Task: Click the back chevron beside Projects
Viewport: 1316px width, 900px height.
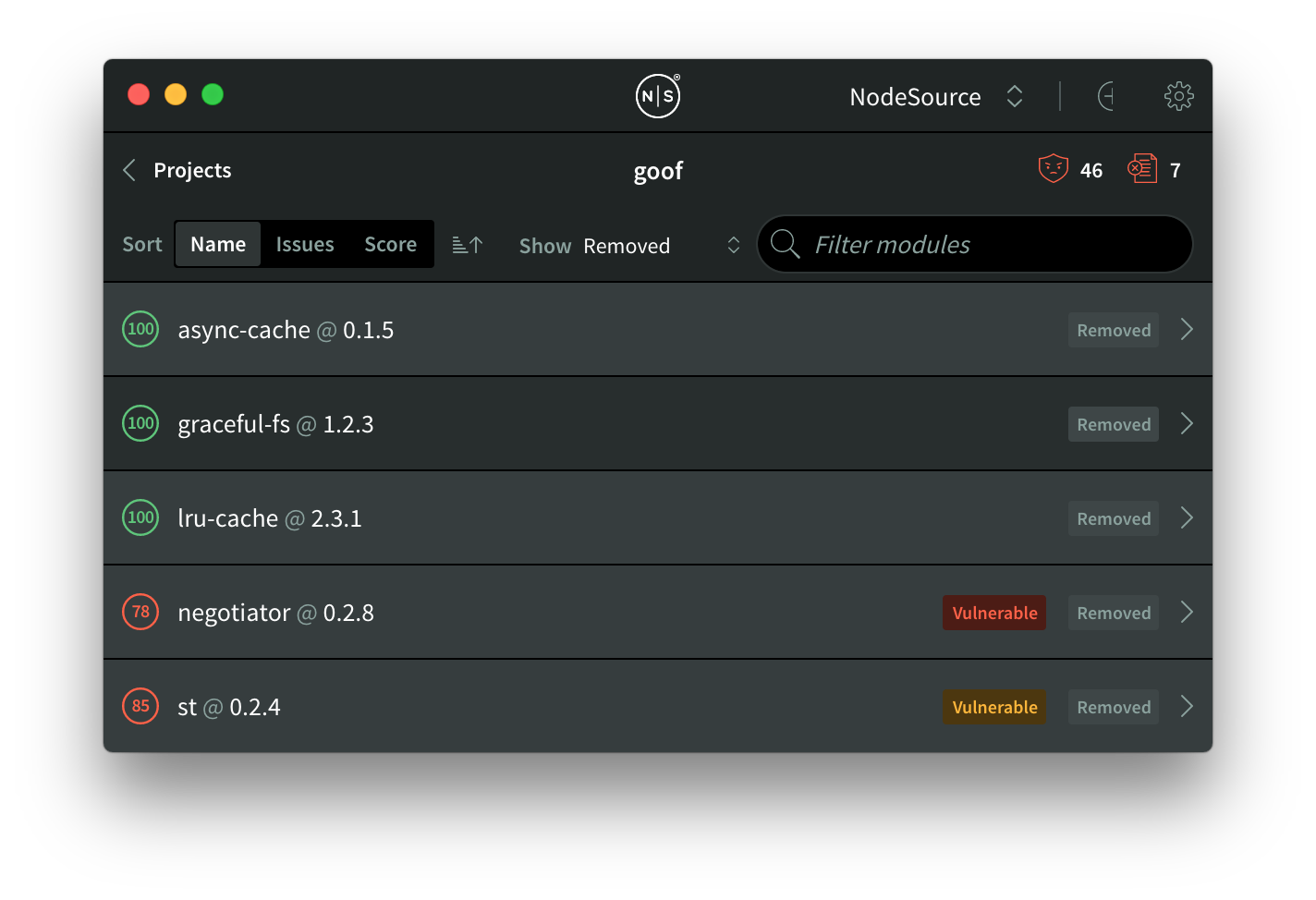Action: [129, 170]
